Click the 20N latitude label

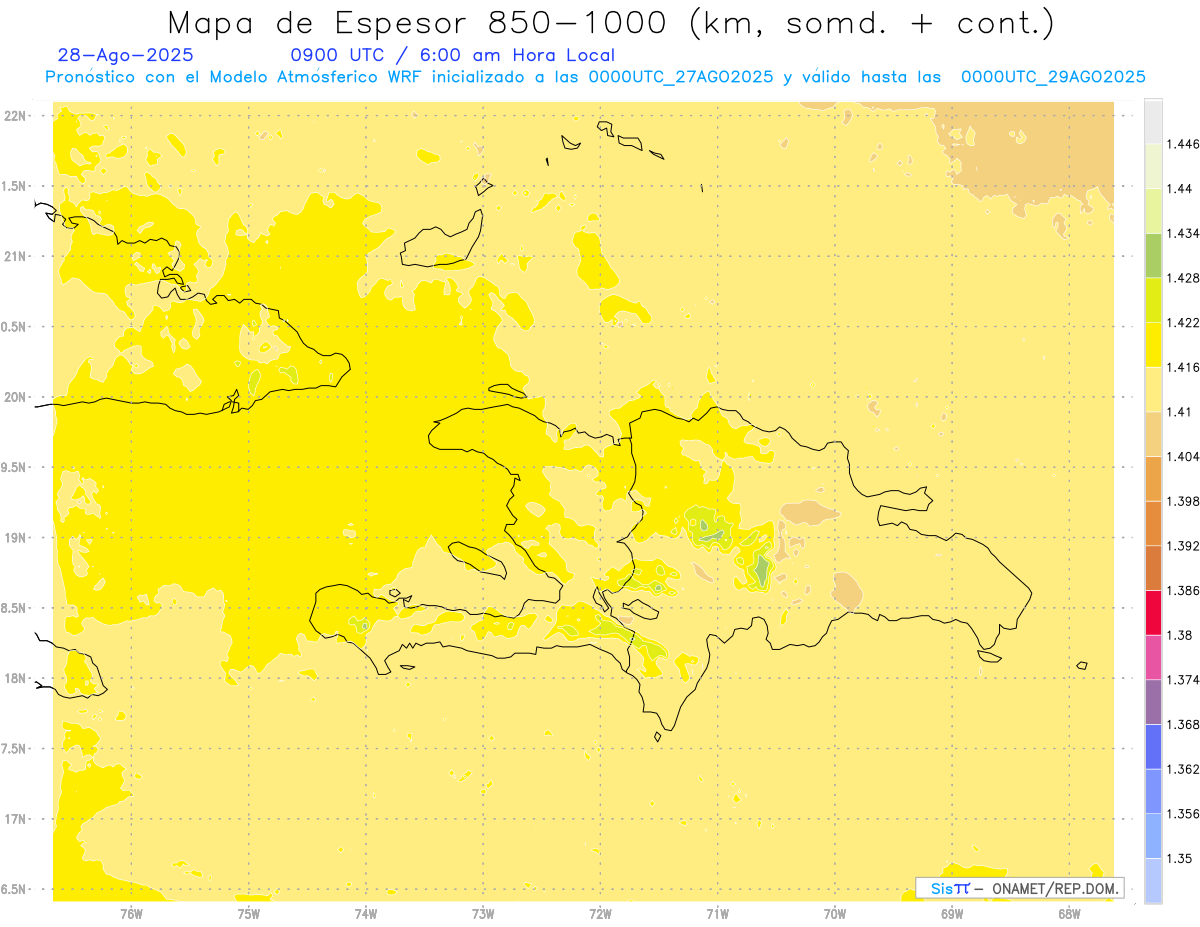point(17,397)
